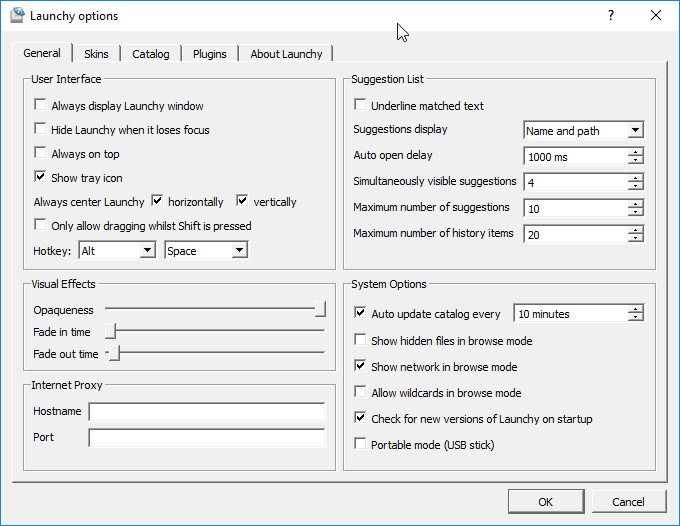This screenshot has height=526, width=680.
Task: Decrease Maximum number of suggestions
Action: [x=636, y=212]
